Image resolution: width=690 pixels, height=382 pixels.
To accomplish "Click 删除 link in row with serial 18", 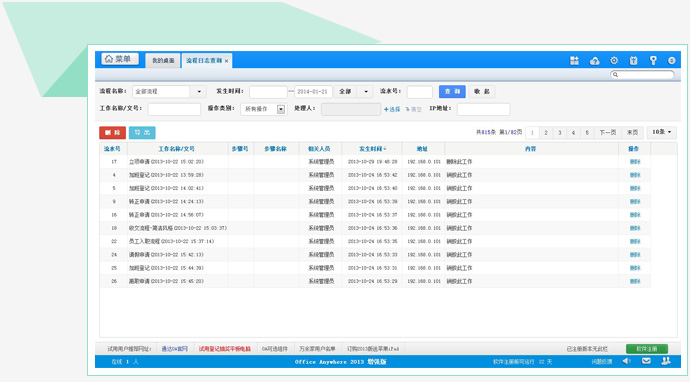I will point(635,228).
